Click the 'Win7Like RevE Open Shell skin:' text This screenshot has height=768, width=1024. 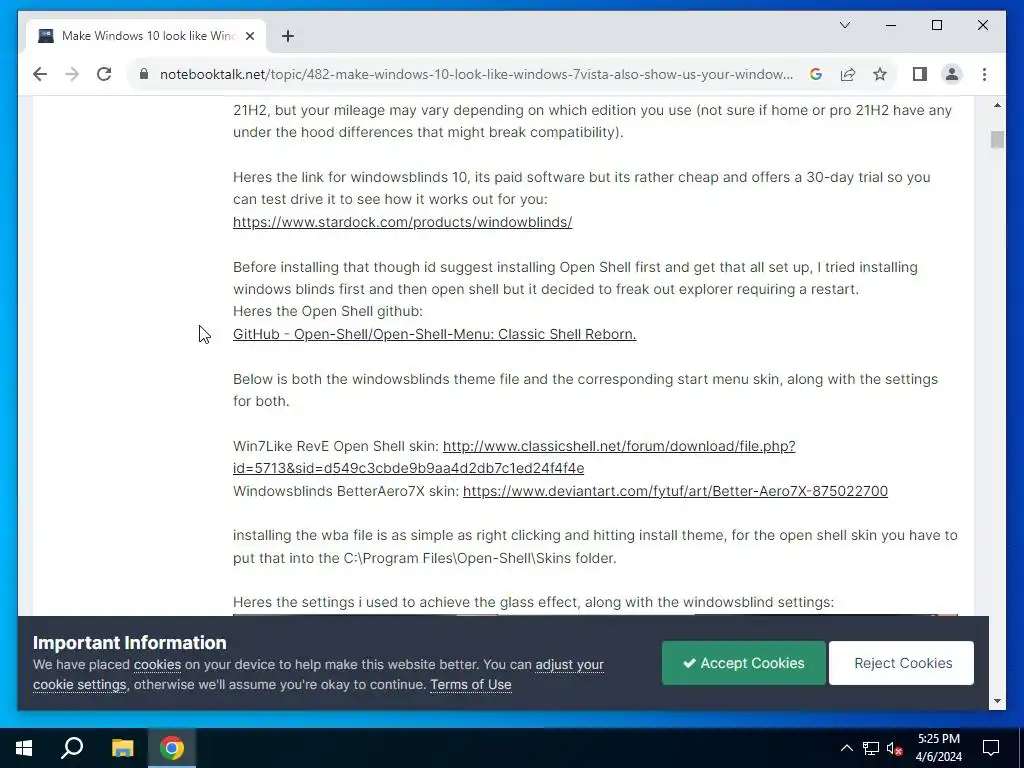[336, 446]
